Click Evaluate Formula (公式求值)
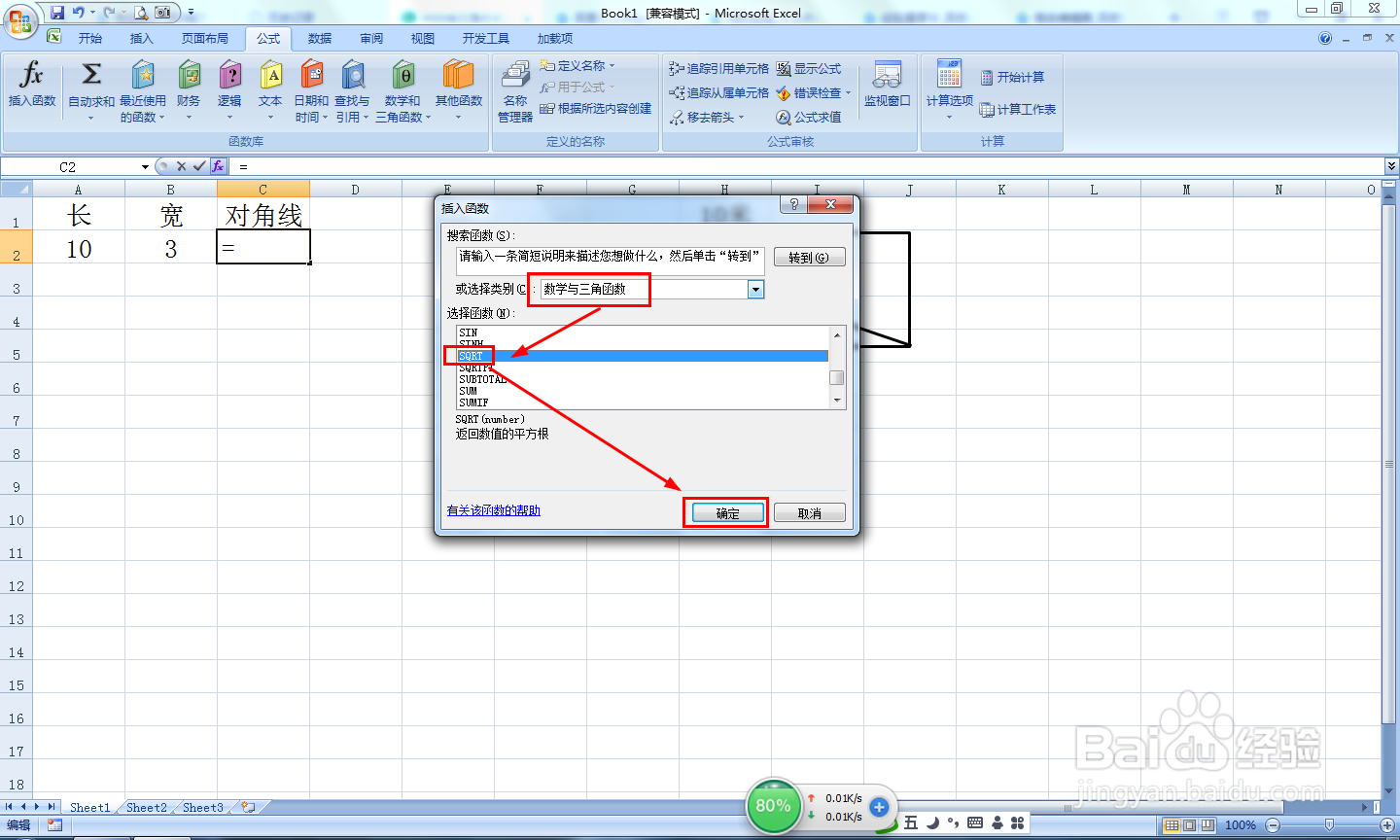1400x840 pixels. 809,117
